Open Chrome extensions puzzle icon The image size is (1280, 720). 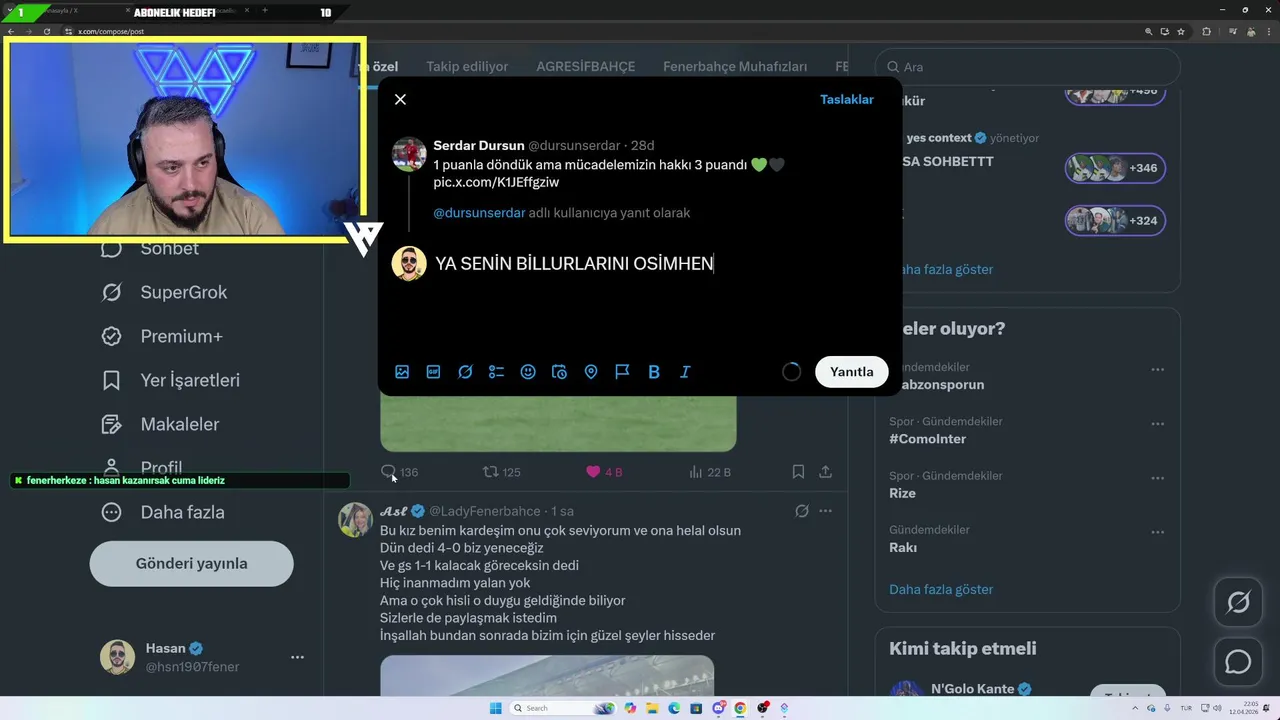(1206, 32)
